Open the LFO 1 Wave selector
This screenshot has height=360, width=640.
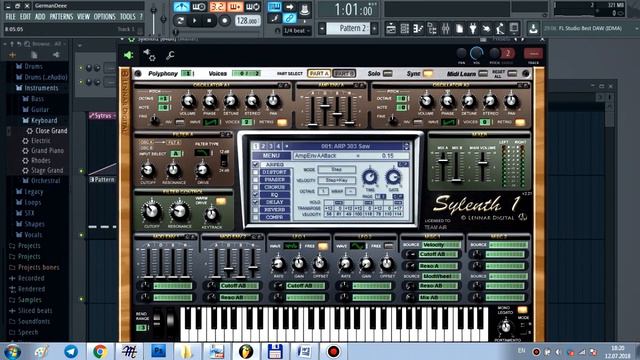point(291,246)
